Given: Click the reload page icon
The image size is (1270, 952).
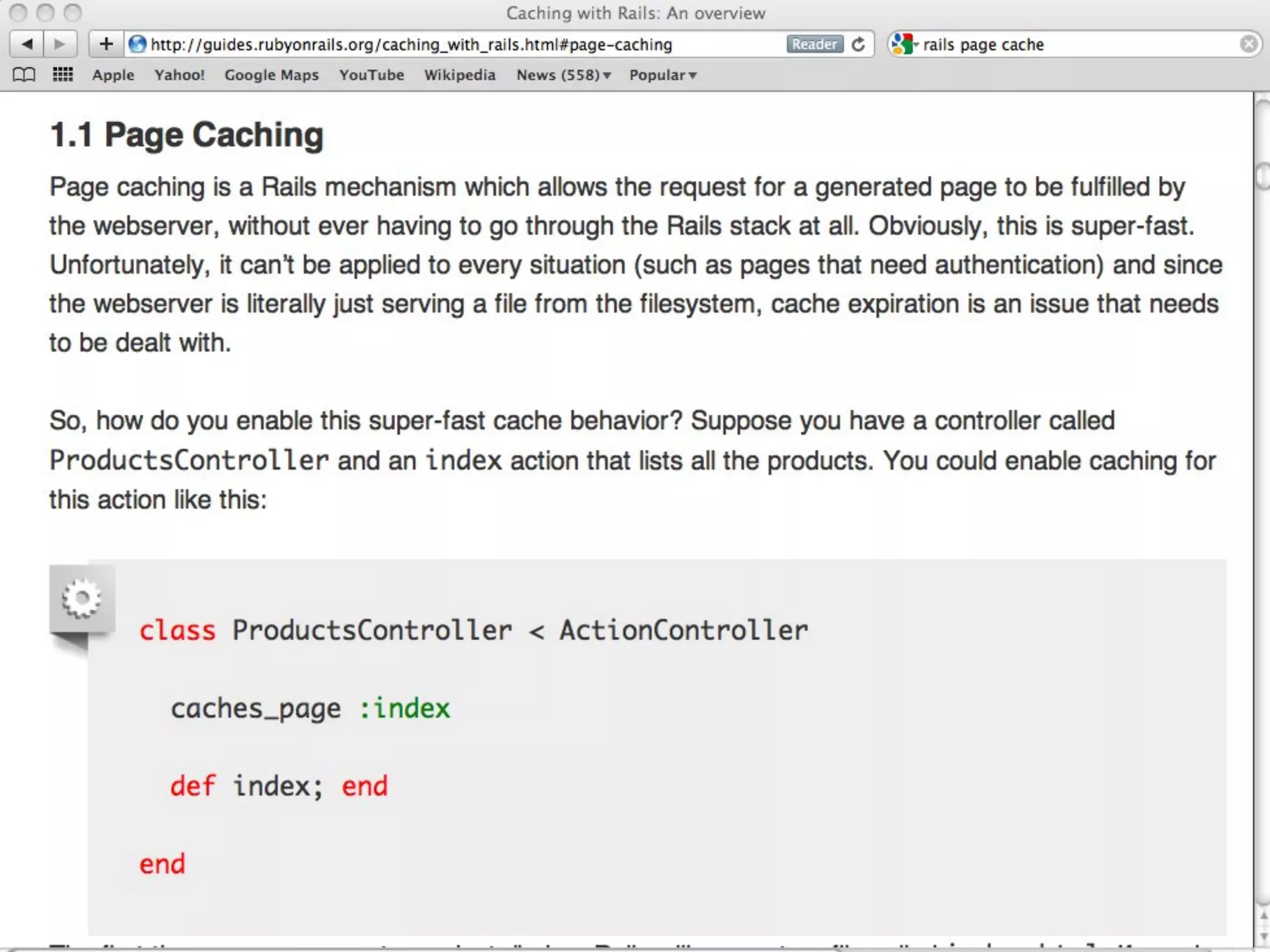Looking at the screenshot, I should pos(858,45).
